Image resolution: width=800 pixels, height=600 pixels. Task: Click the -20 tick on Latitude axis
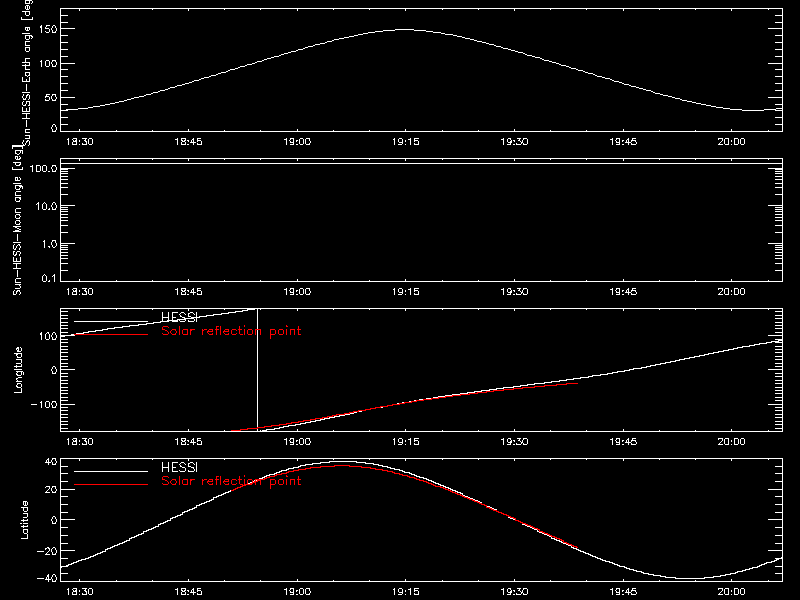pos(47,551)
